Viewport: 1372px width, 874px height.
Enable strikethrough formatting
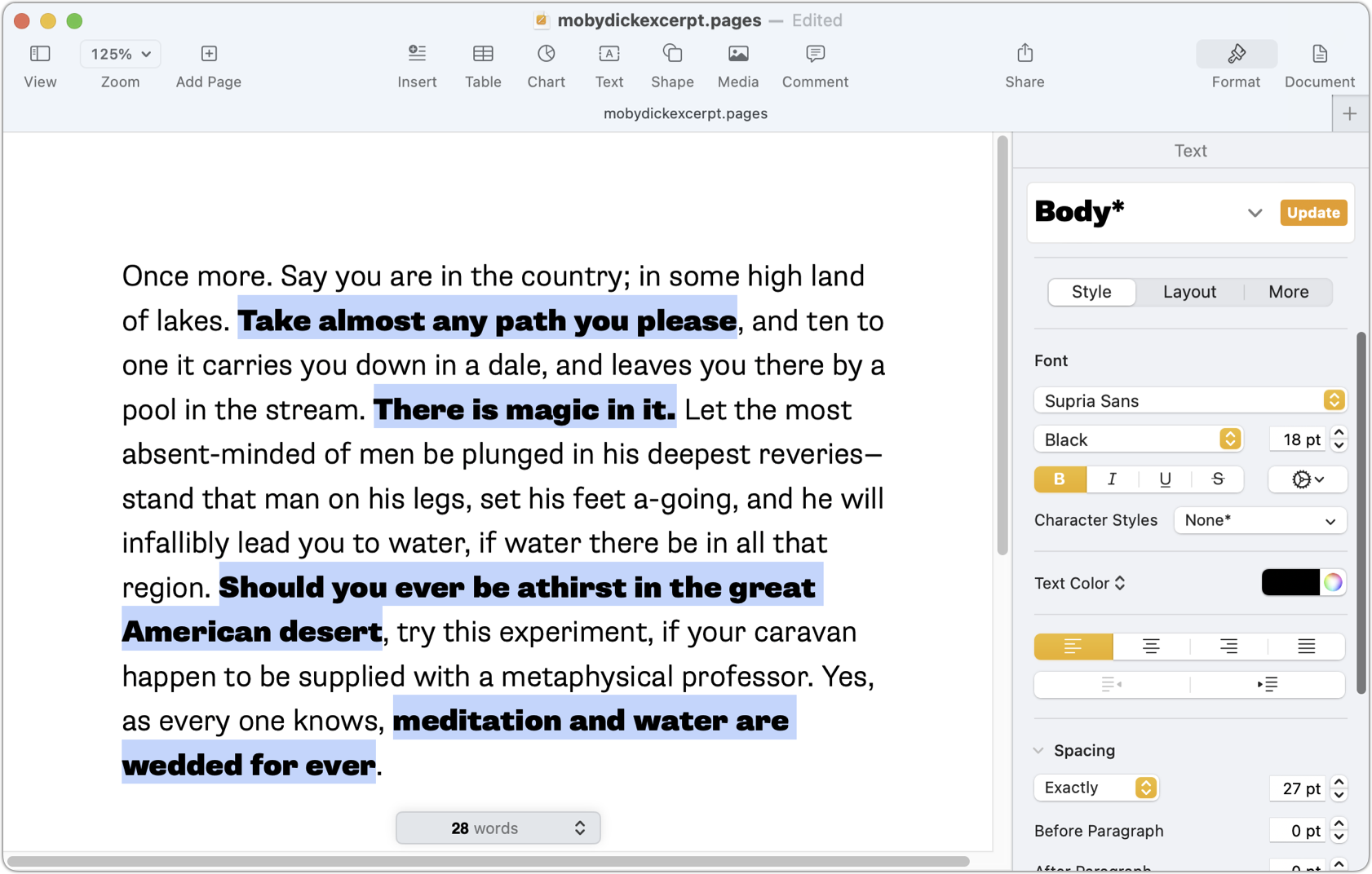click(x=1217, y=479)
